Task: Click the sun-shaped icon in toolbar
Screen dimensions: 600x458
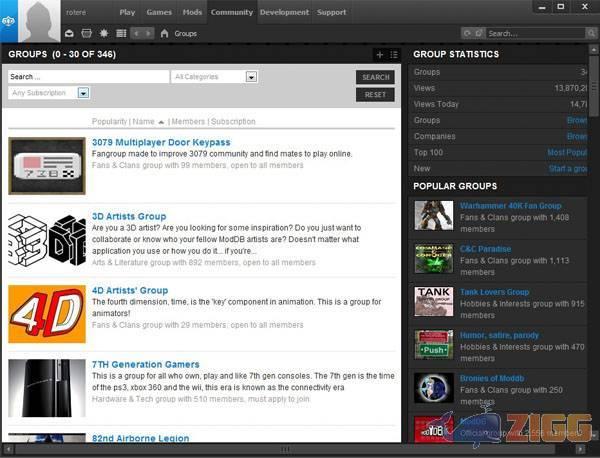Action: coord(103,33)
